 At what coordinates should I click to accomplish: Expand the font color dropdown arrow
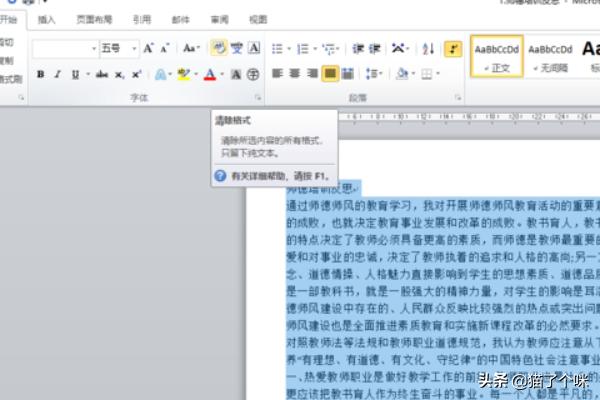pos(222,74)
